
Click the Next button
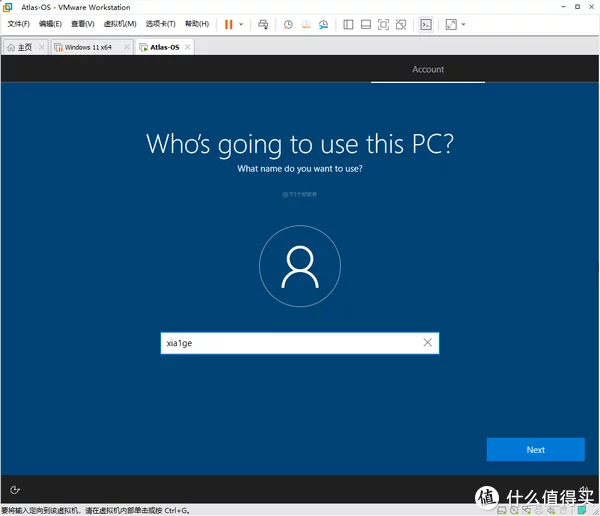[535, 450]
